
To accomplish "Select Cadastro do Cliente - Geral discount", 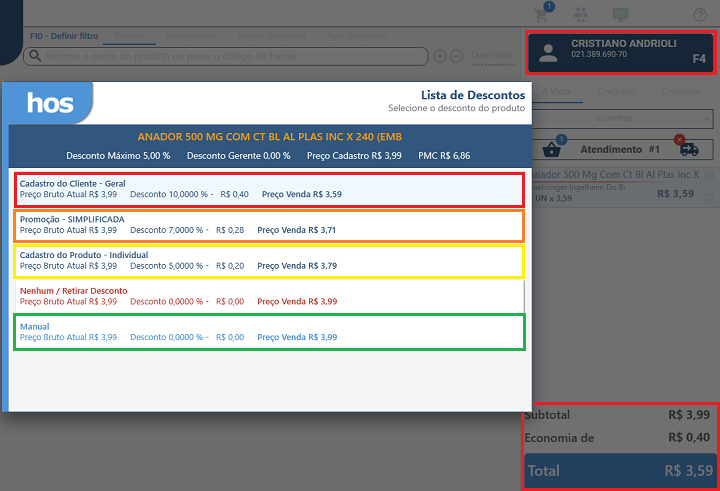I will 268,189.
